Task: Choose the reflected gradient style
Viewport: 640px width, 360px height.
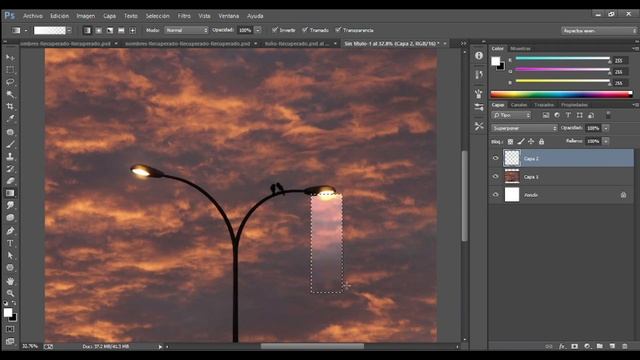Action: click(121, 30)
